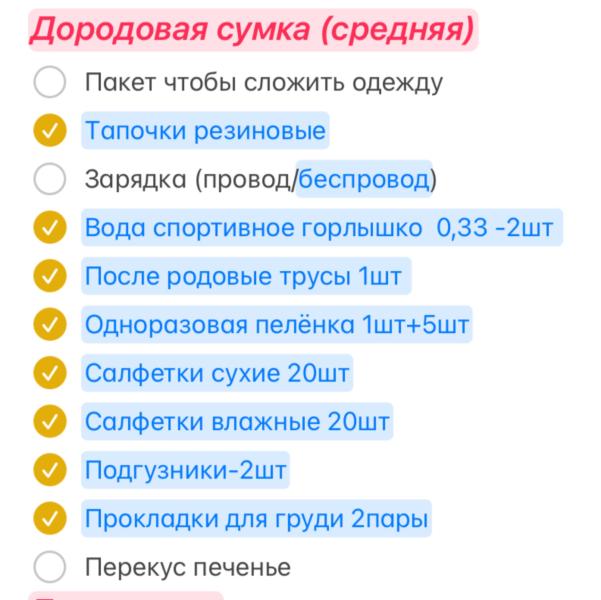Click the 'Тапочки резиновые' text
Screen dimensions: 601x600
tap(205, 131)
